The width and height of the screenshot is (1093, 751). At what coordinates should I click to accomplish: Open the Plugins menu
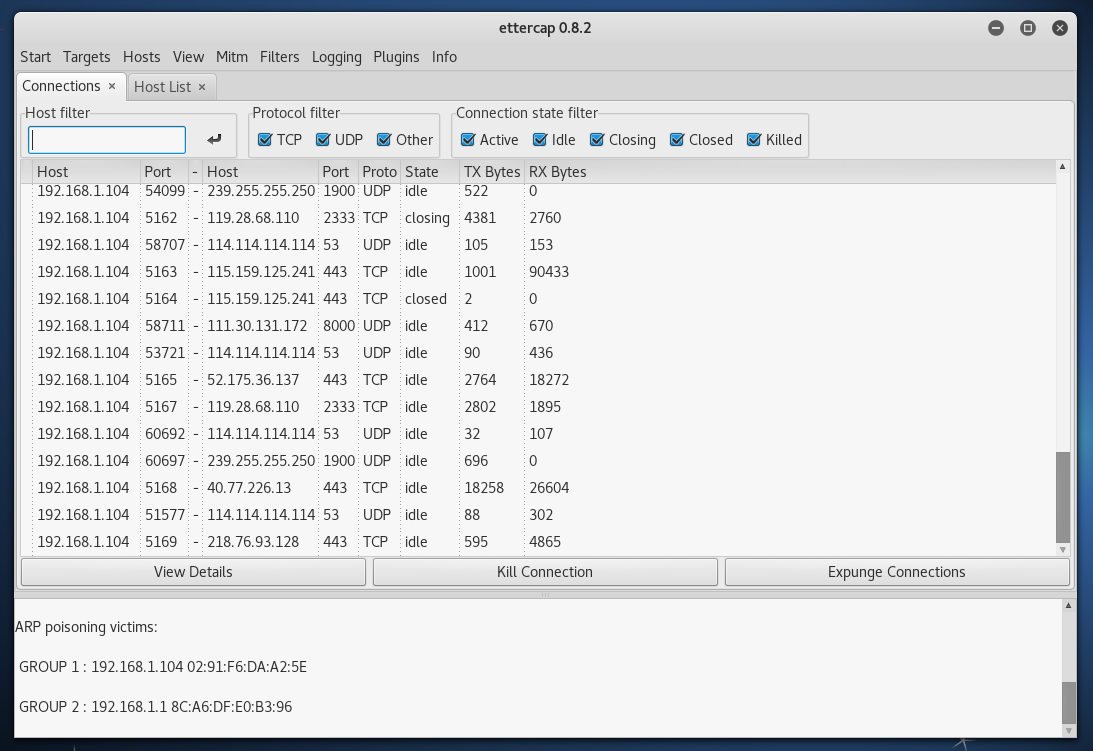click(397, 56)
